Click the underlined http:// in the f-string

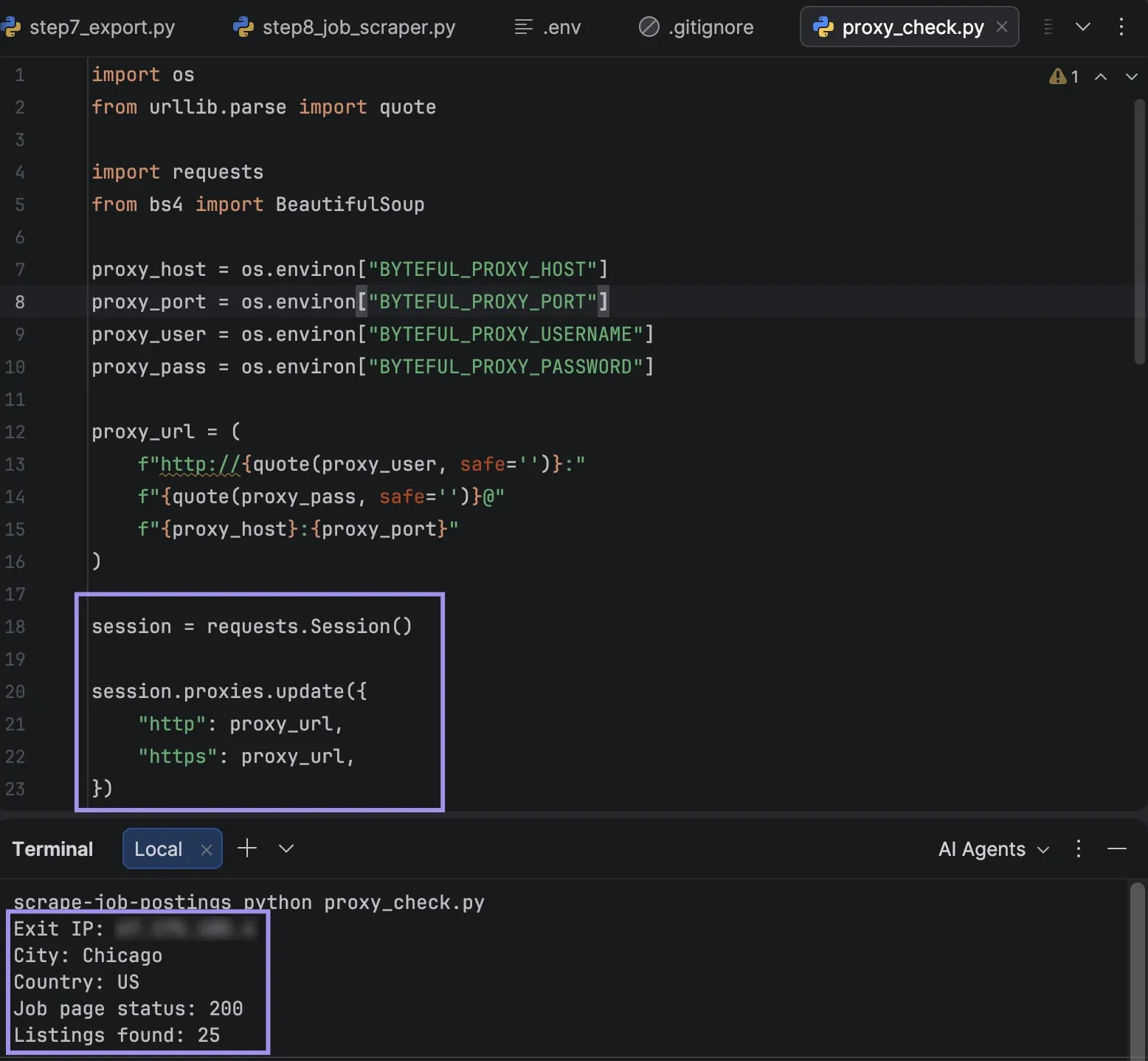(x=201, y=464)
